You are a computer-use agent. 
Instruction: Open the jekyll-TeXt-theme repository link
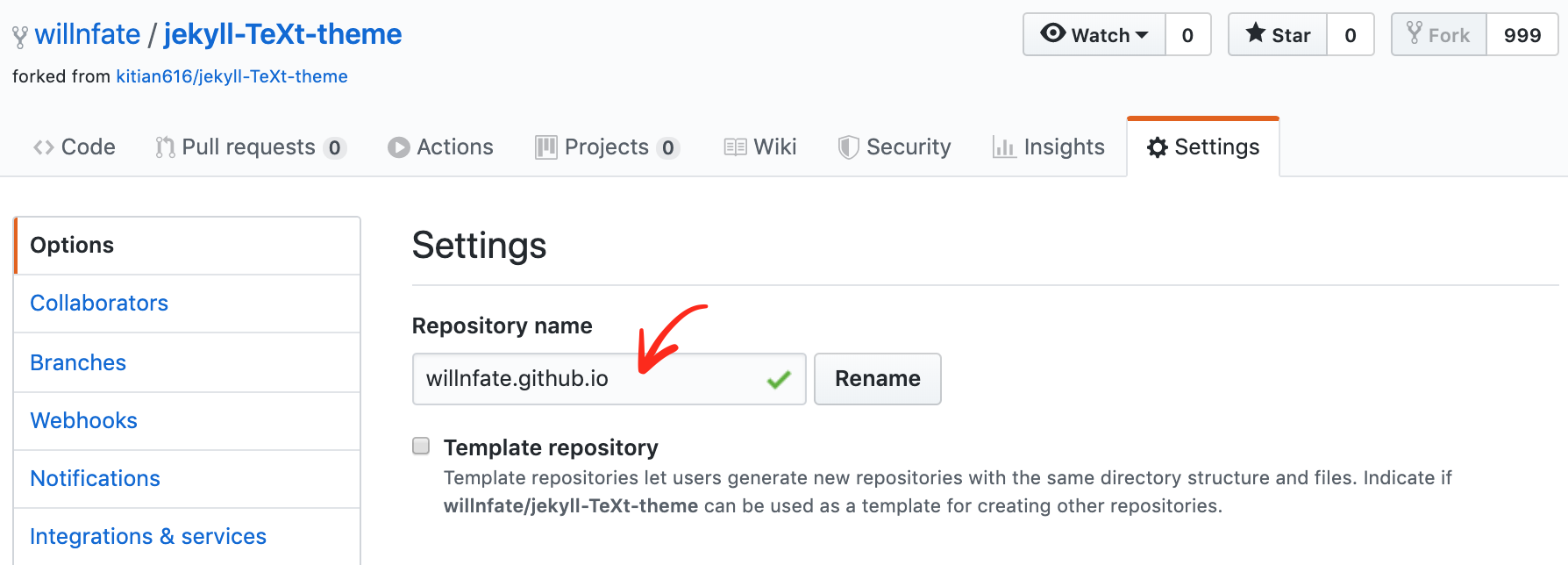tap(282, 34)
